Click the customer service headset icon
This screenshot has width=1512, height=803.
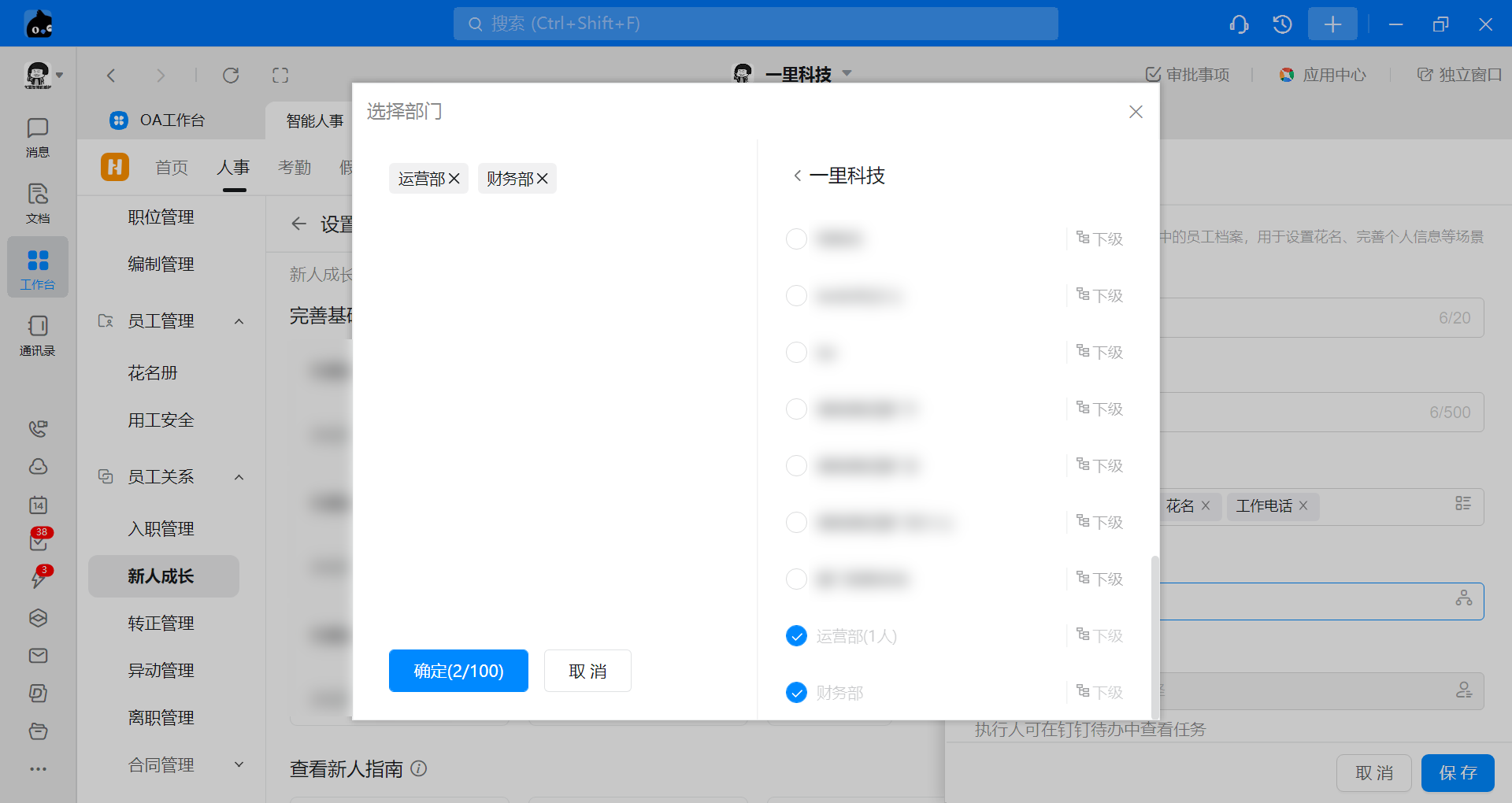click(x=1239, y=24)
